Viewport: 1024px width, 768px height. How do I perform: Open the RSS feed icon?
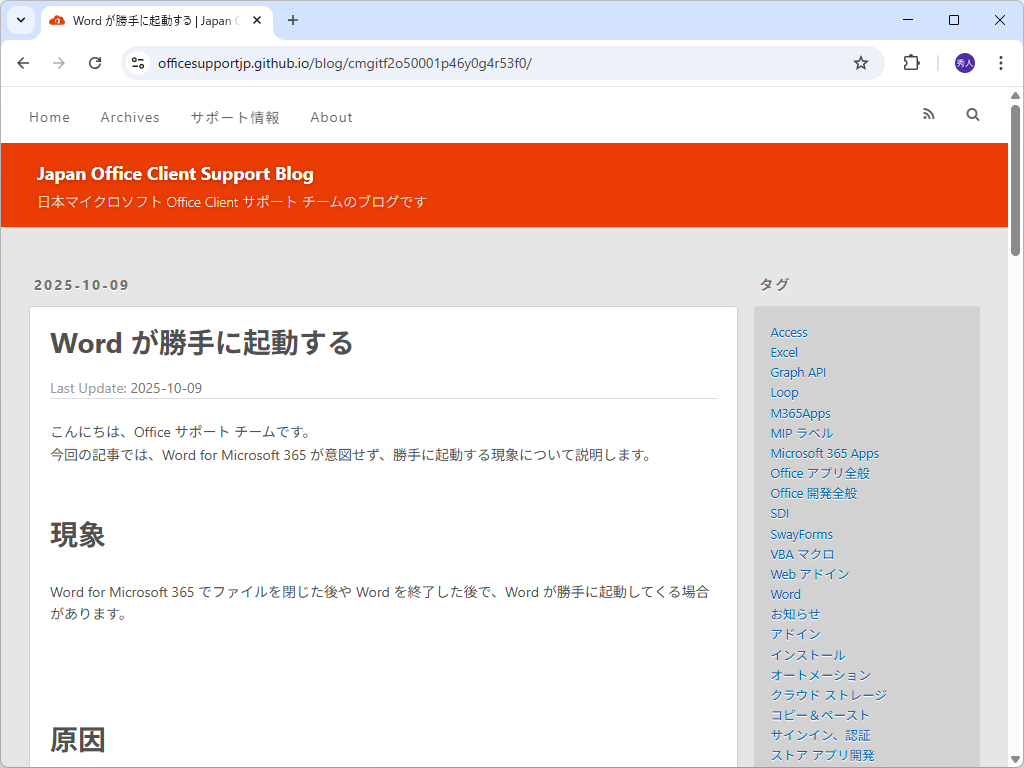tap(928, 114)
